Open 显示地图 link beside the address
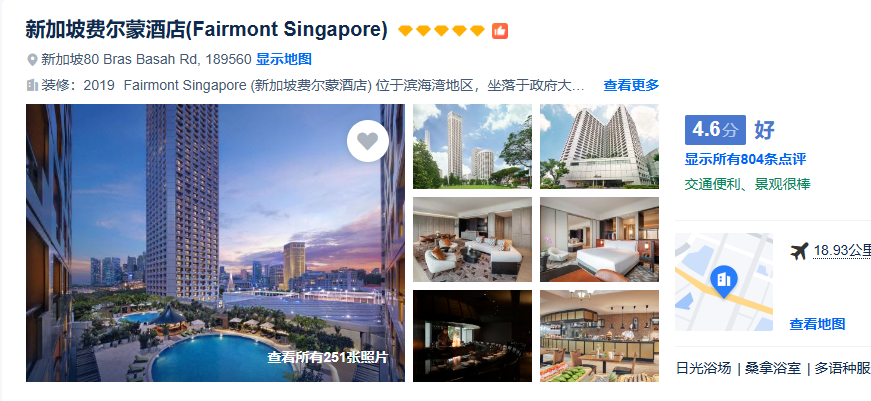The width and height of the screenshot is (871, 401). [284, 59]
